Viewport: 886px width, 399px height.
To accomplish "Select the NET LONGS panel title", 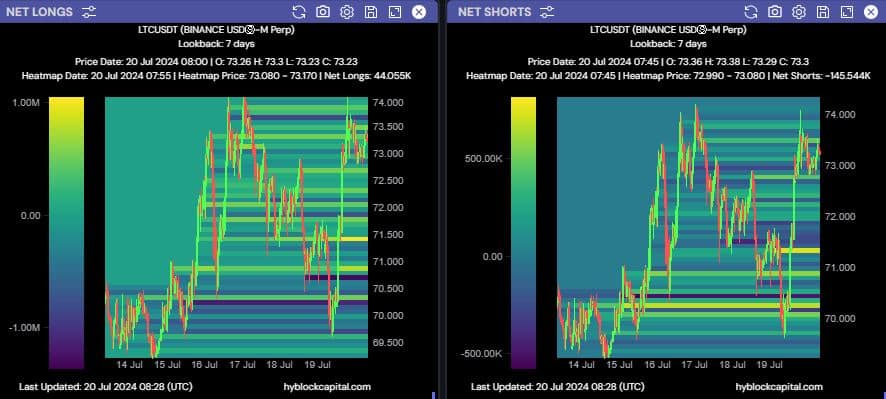I will click(40, 12).
